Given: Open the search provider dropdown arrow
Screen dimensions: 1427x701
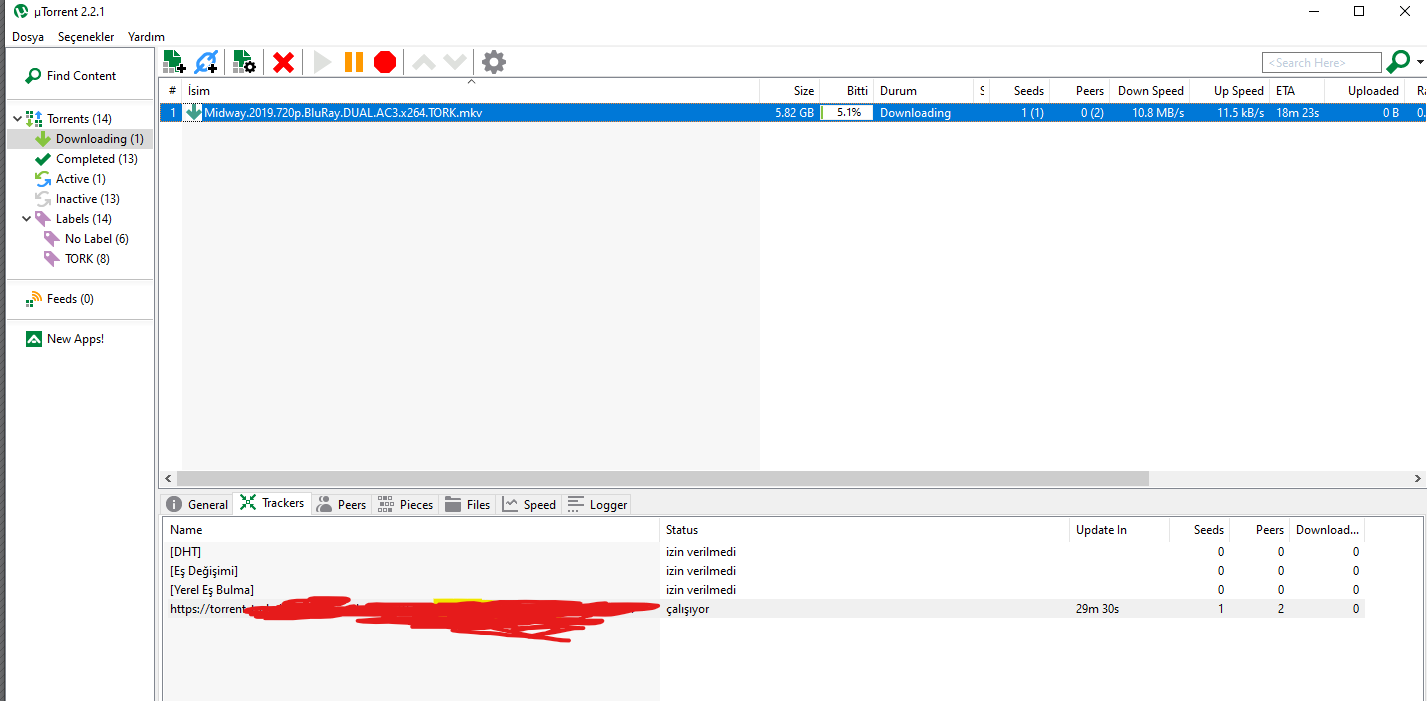Looking at the screenshot, I should 1420,63.
